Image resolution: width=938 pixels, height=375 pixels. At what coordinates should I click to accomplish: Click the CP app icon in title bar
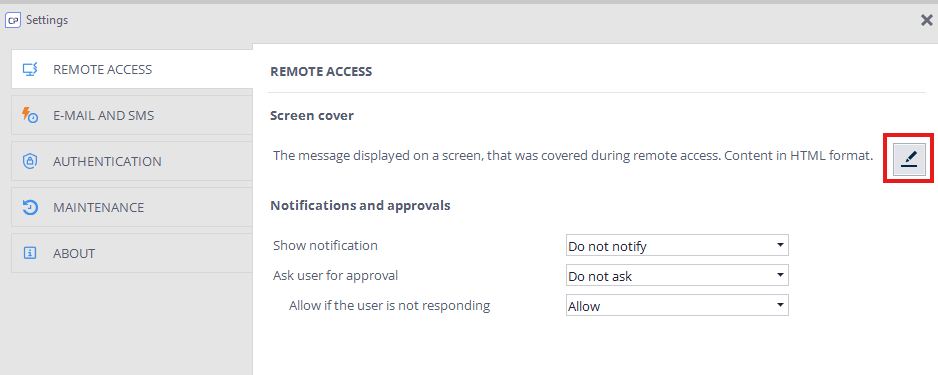(x=13, y=20)
